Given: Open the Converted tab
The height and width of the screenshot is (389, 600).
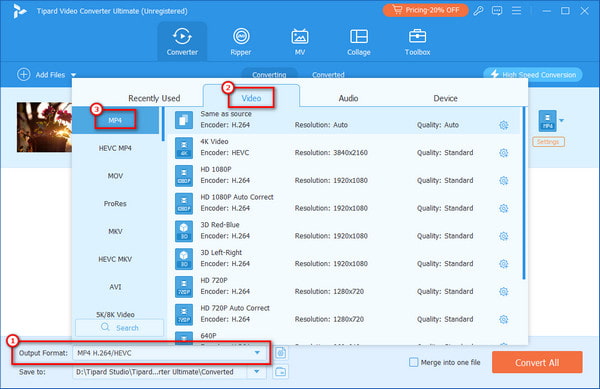Looking at the screenshot, I should tap(328, 74).
